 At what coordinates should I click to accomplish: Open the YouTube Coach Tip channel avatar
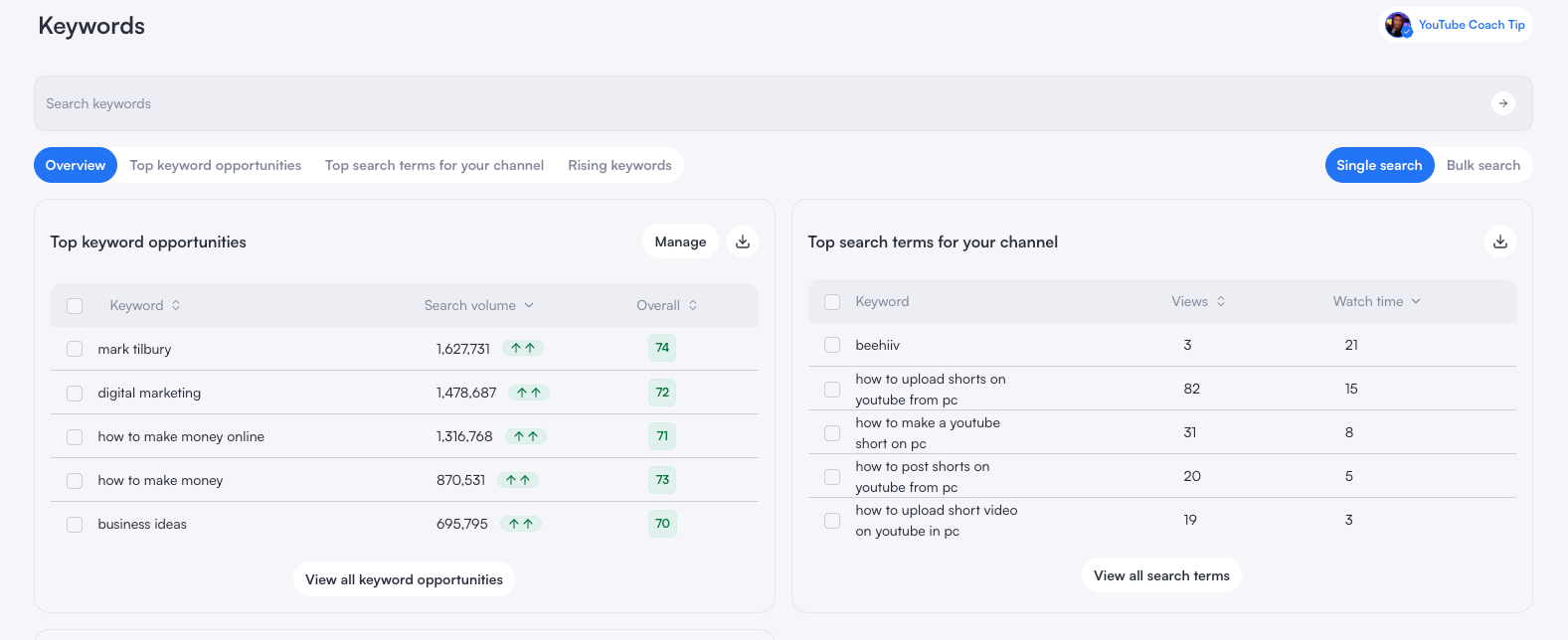click(1399, 25)
